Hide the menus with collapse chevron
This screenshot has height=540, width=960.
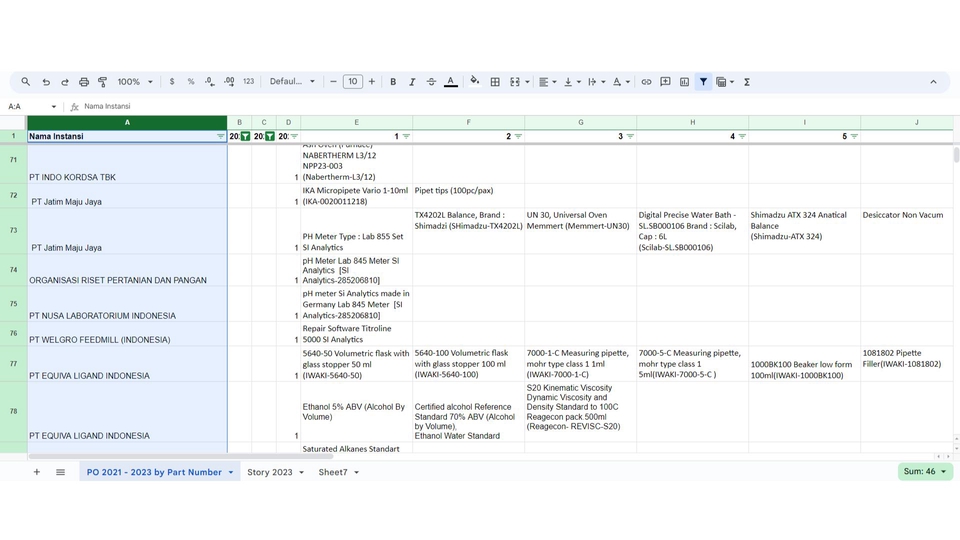pos(933,81)
